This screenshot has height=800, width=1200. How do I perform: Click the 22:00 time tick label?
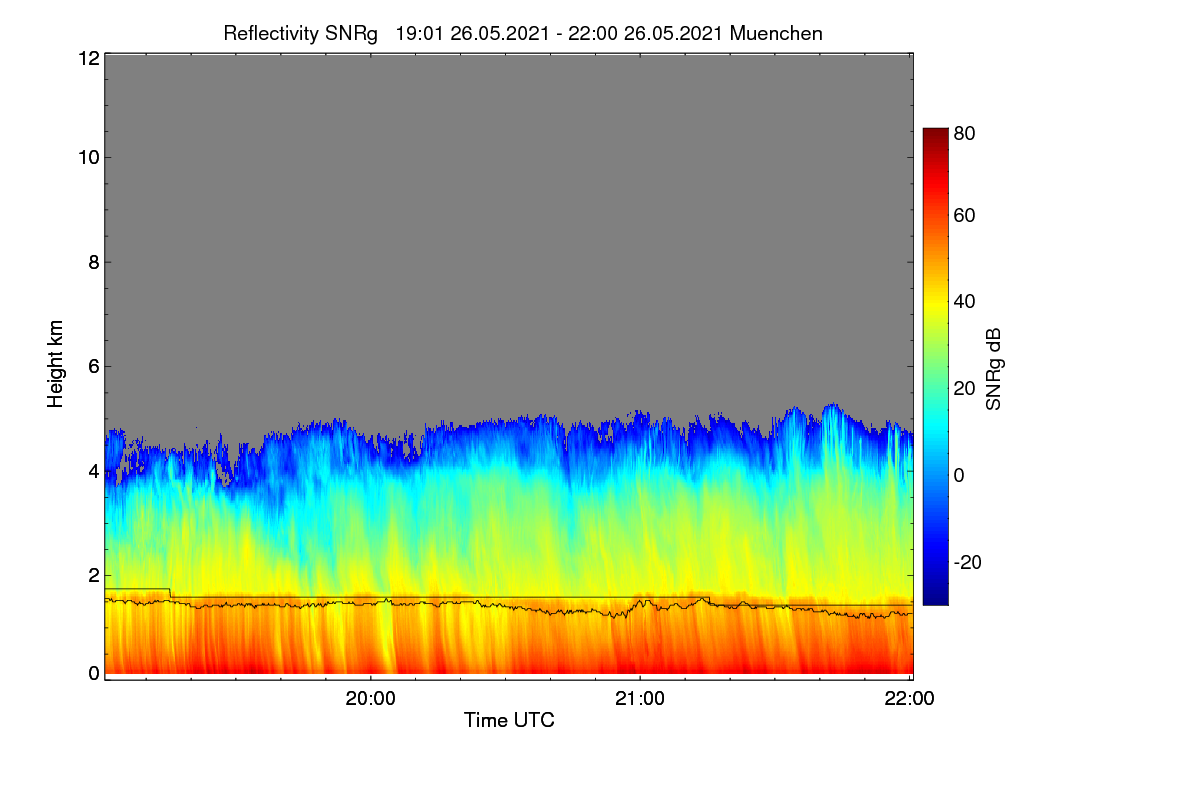pos(910,699)
